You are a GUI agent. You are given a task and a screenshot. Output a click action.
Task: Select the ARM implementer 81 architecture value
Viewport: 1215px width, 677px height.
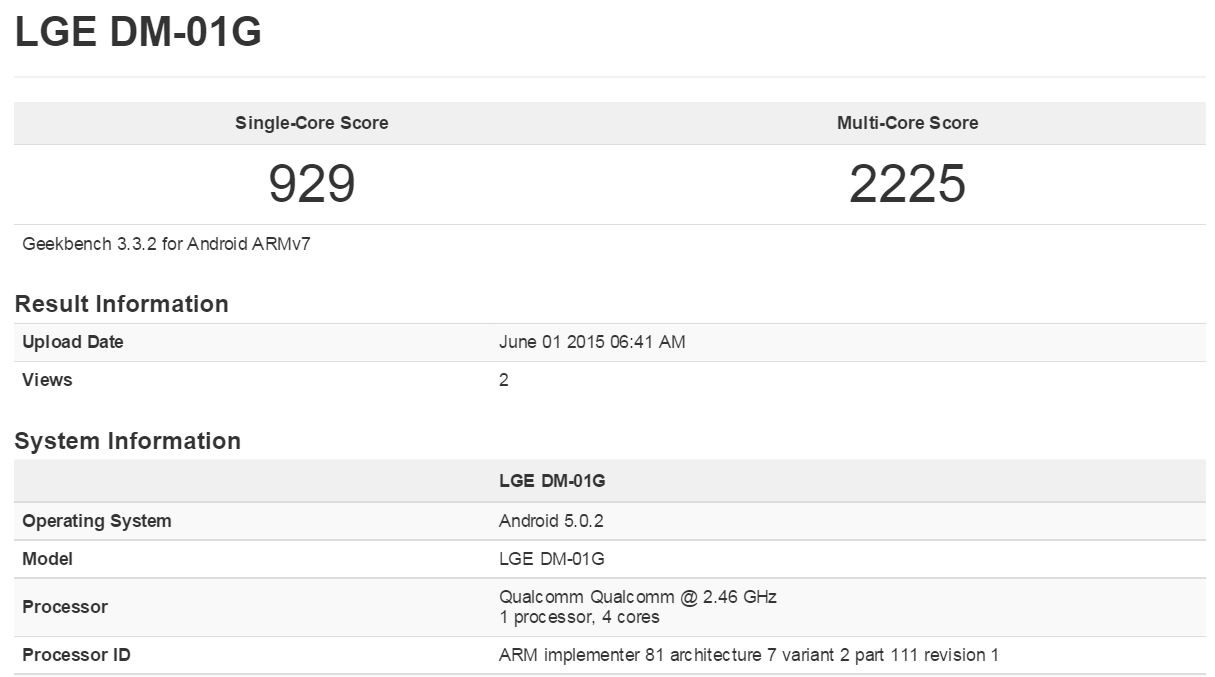click(749, 656)
